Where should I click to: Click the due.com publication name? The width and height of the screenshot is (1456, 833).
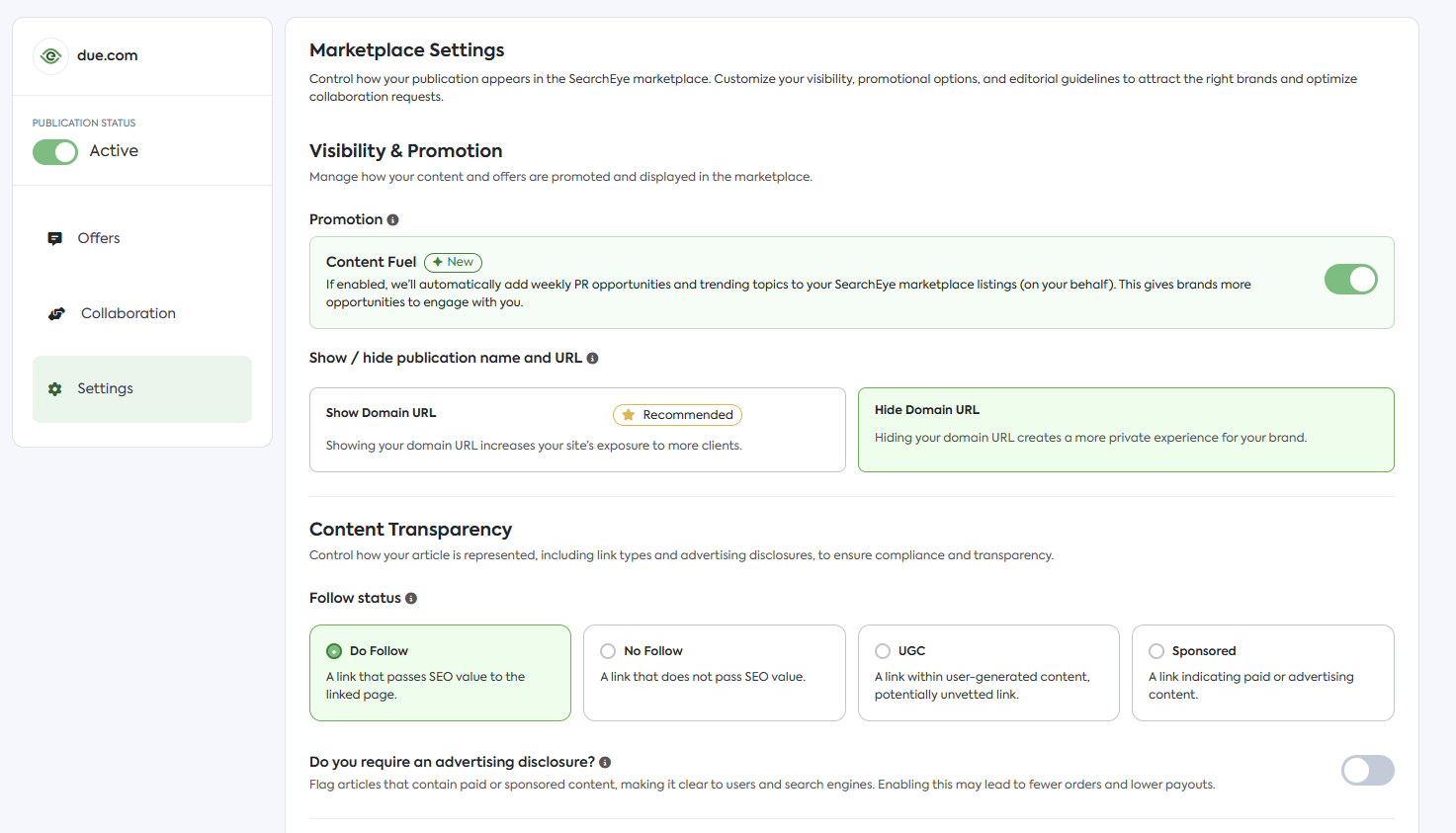108,56
